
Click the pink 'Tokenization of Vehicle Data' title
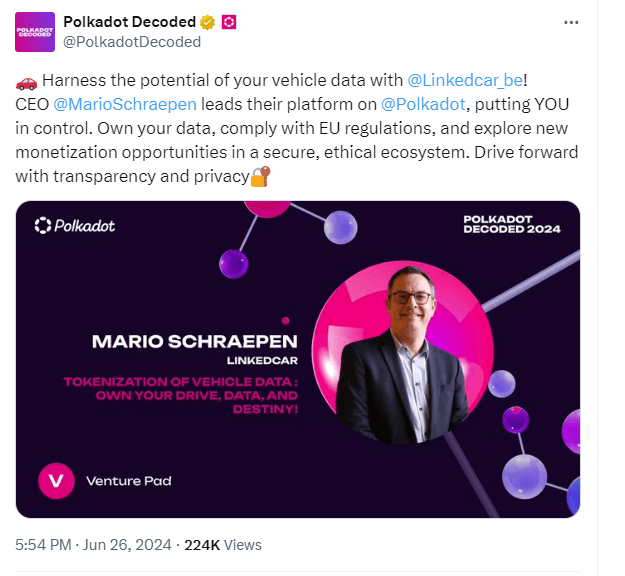click(180, 393)
